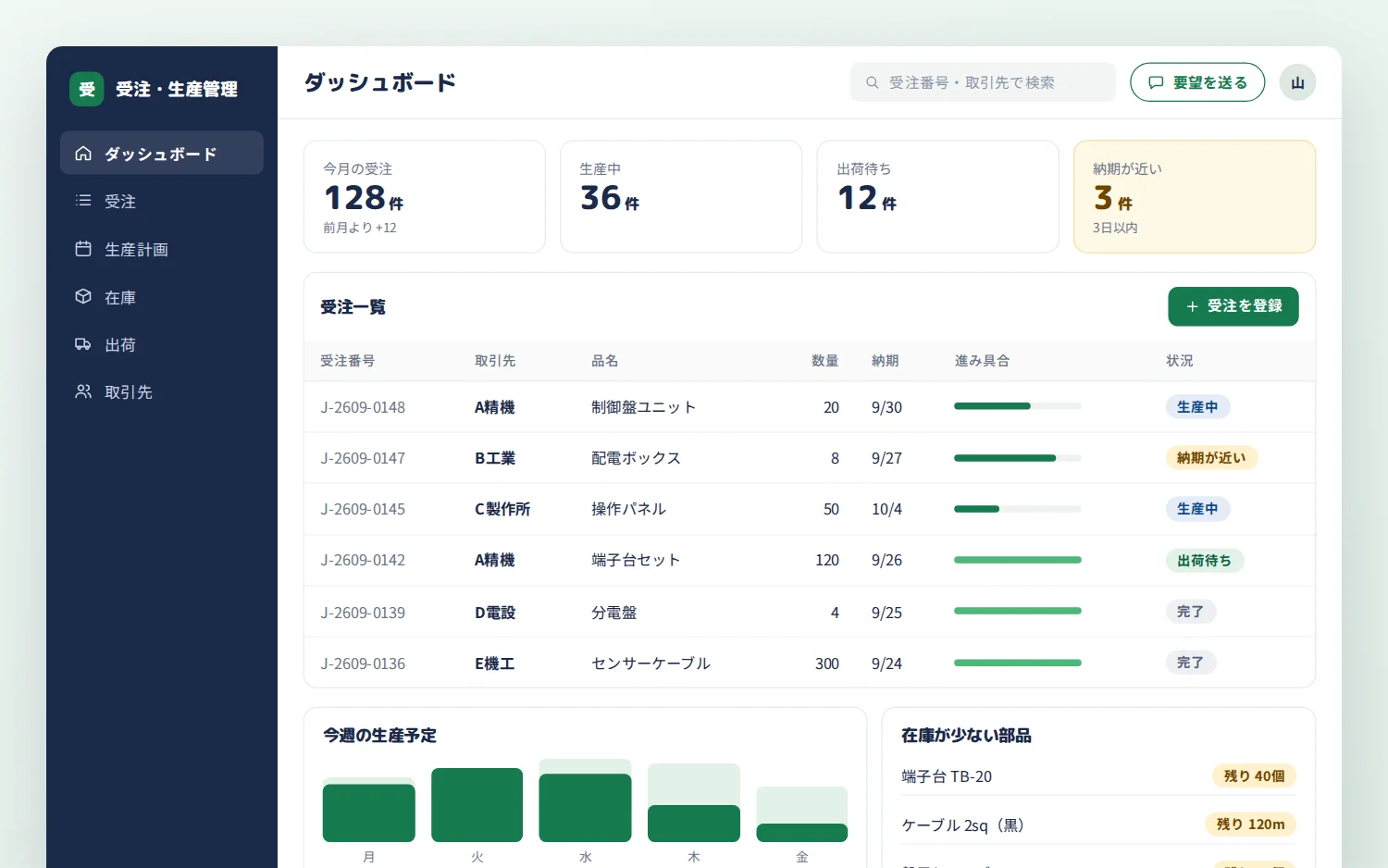The image size is (1388, 868).
Task: Click order number J-2609-0148
Action: tap(363, 407)
